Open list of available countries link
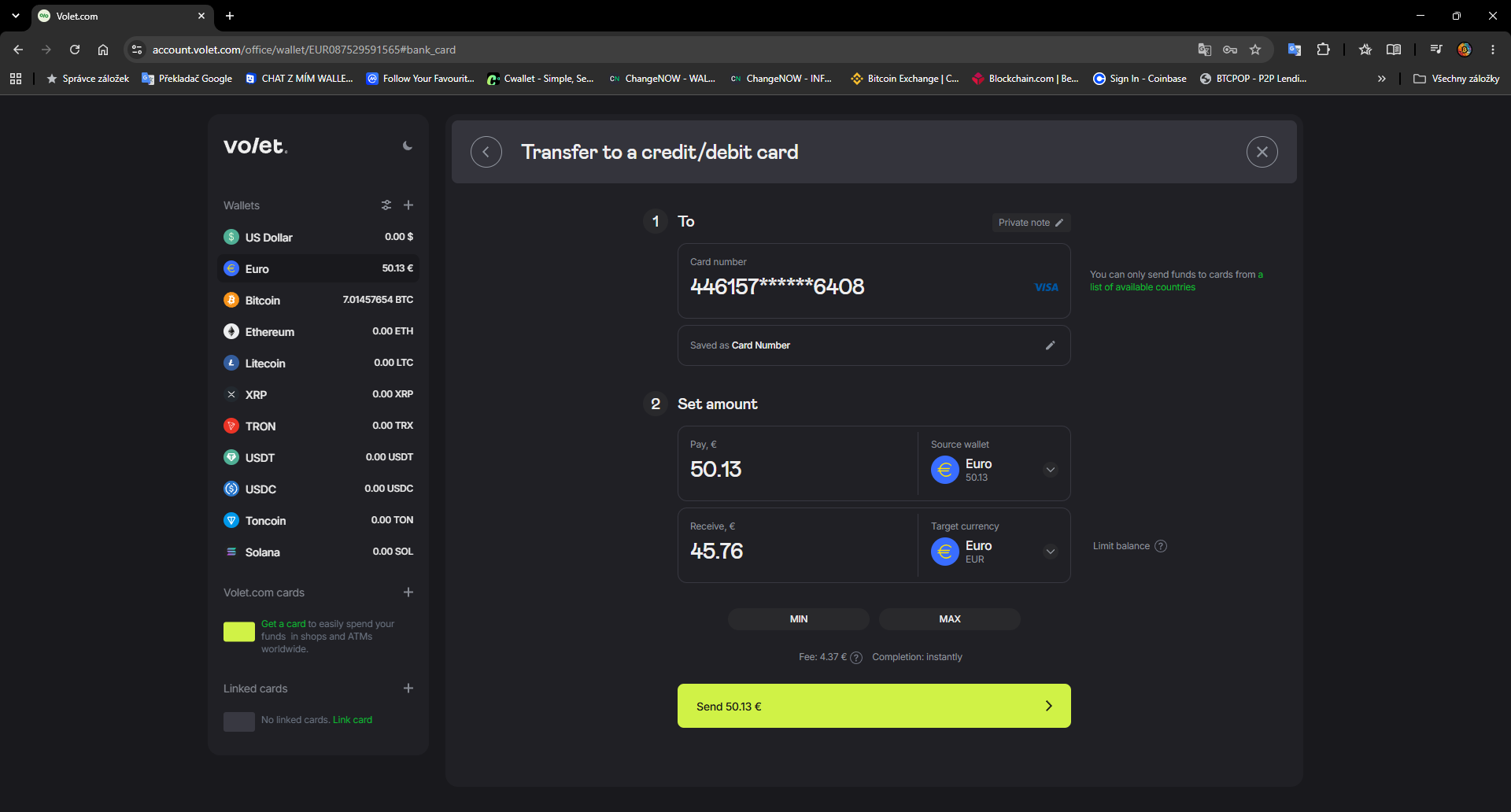Viewport: 1511px width, 812px height. pos(1143,287)
